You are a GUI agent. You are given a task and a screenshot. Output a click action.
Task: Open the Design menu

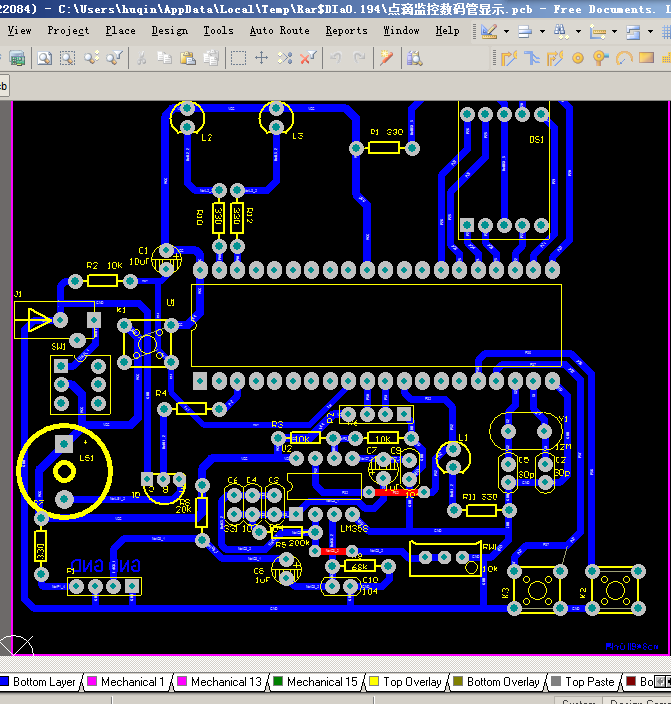tap(169, 31)
